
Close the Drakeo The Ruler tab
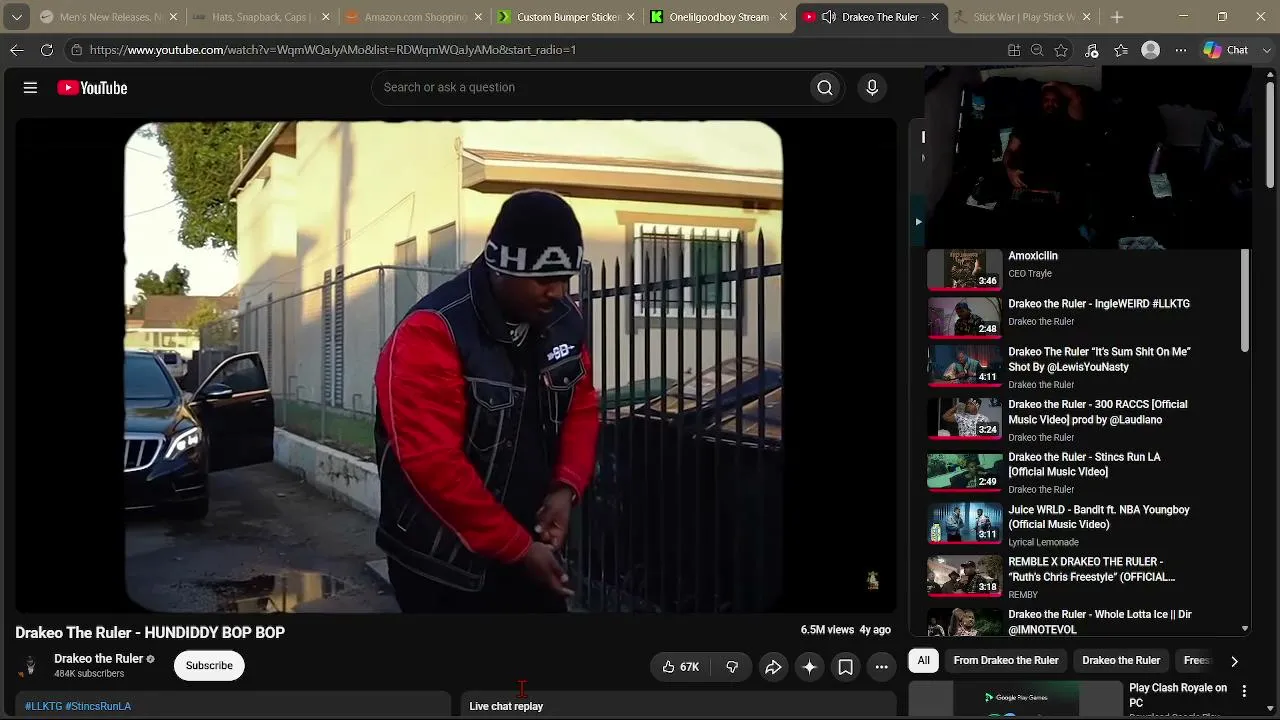click(935, 17)
